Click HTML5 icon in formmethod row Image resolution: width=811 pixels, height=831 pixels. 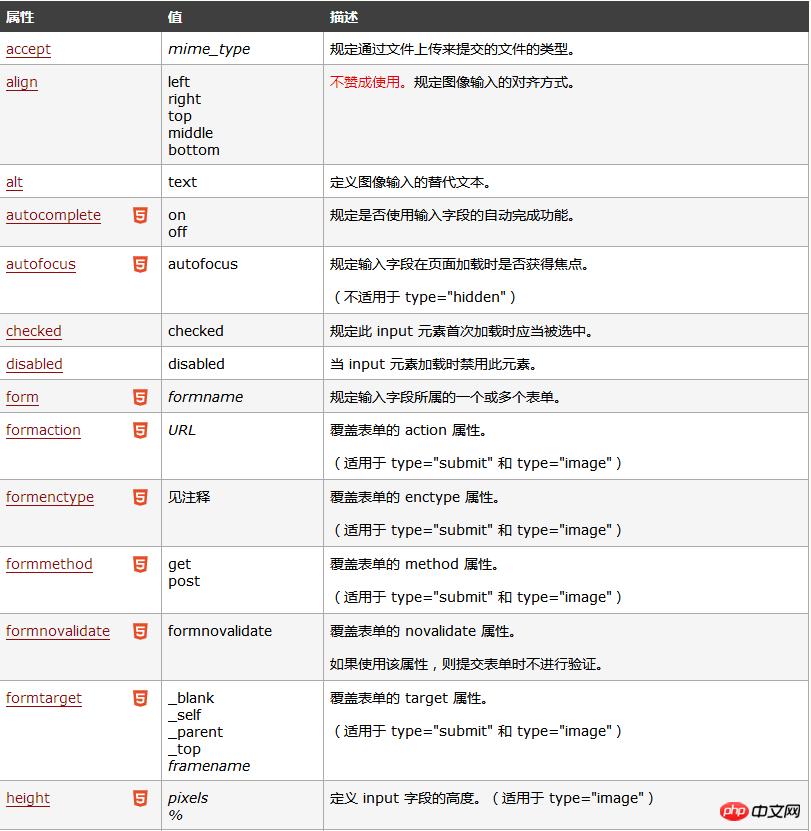pyautogui.click(x=140, y=564)
